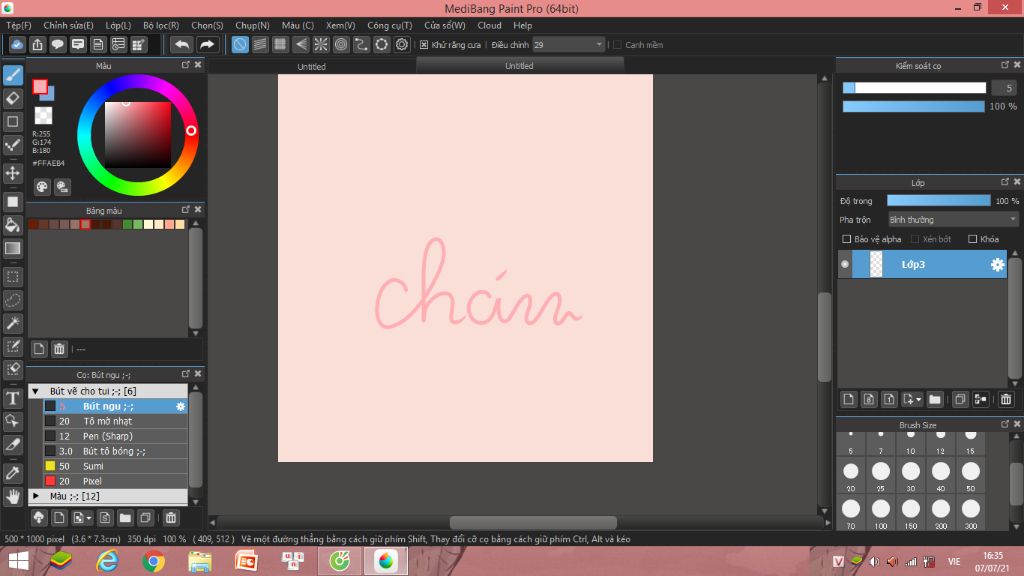Adjust Độ trong opacity slider
The image size is (1024, 576).
938,201
